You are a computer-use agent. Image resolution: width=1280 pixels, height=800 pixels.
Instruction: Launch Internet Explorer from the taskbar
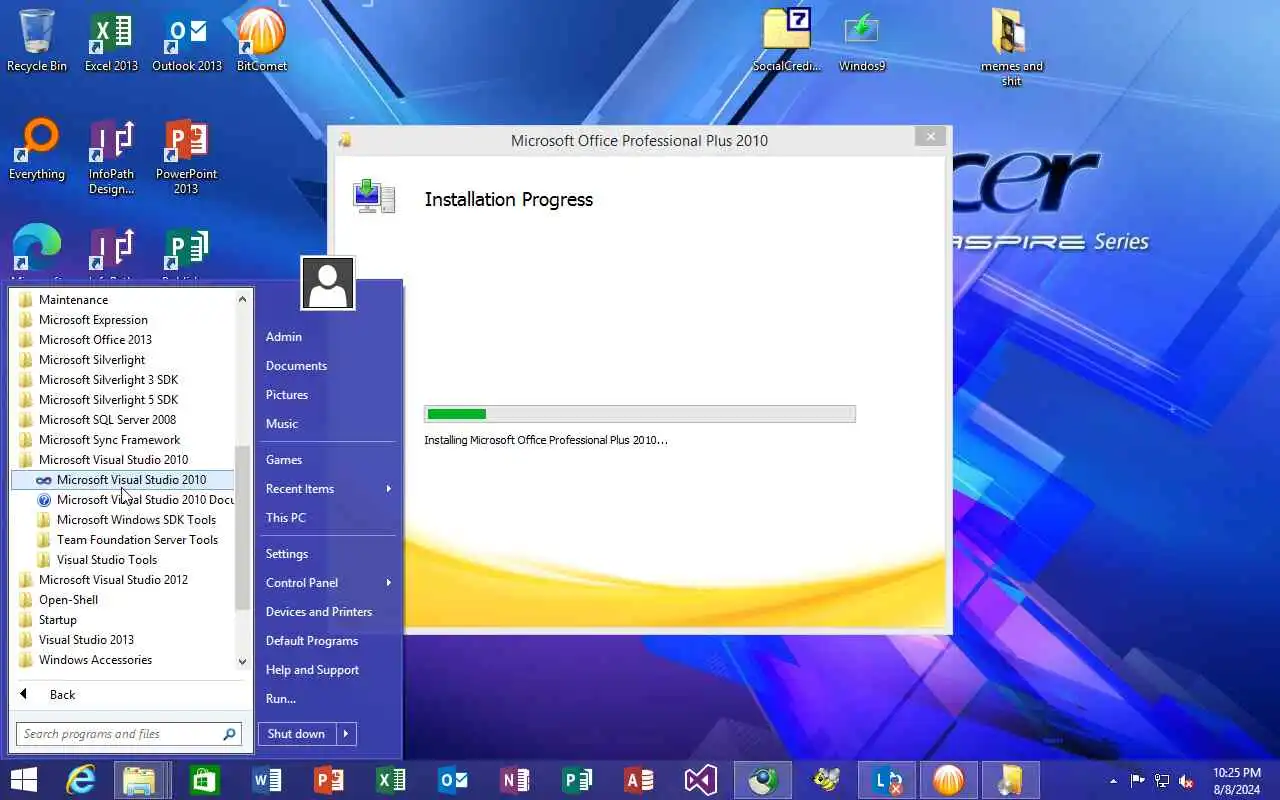pyautogui.click(x=80, y=780)
